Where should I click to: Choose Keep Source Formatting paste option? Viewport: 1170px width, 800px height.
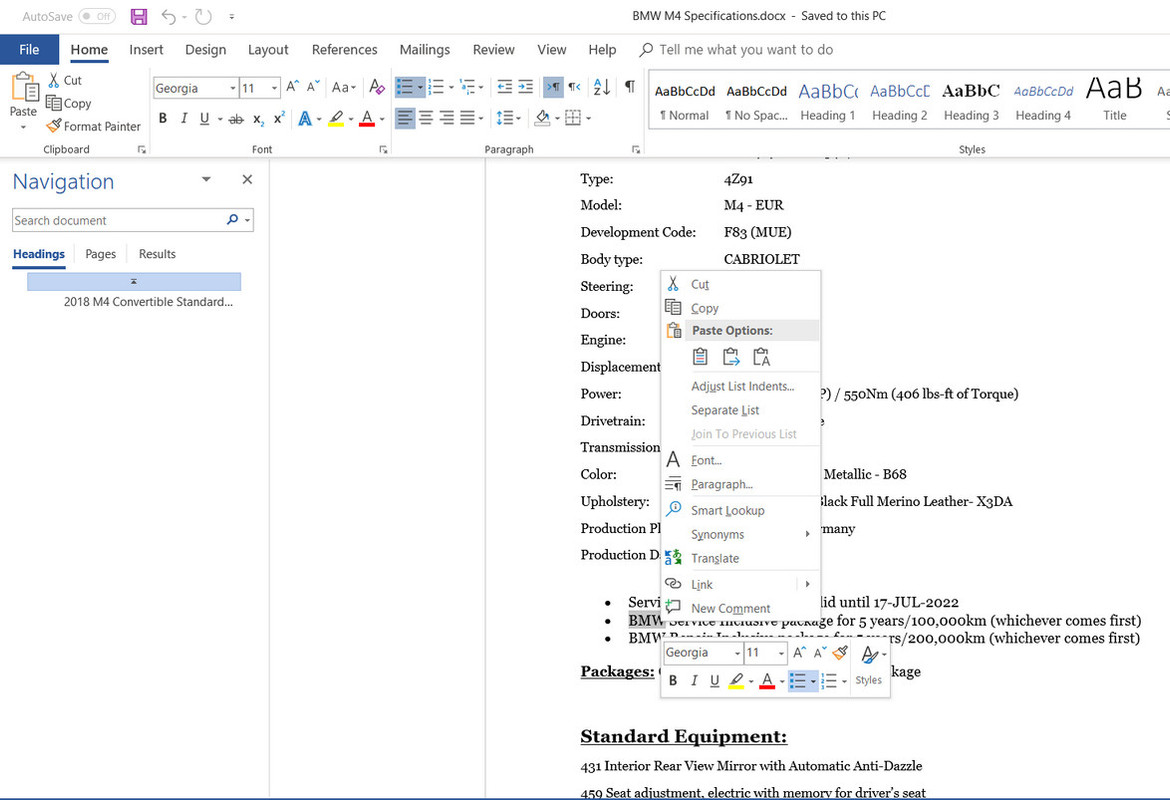[x=700, y=357]
